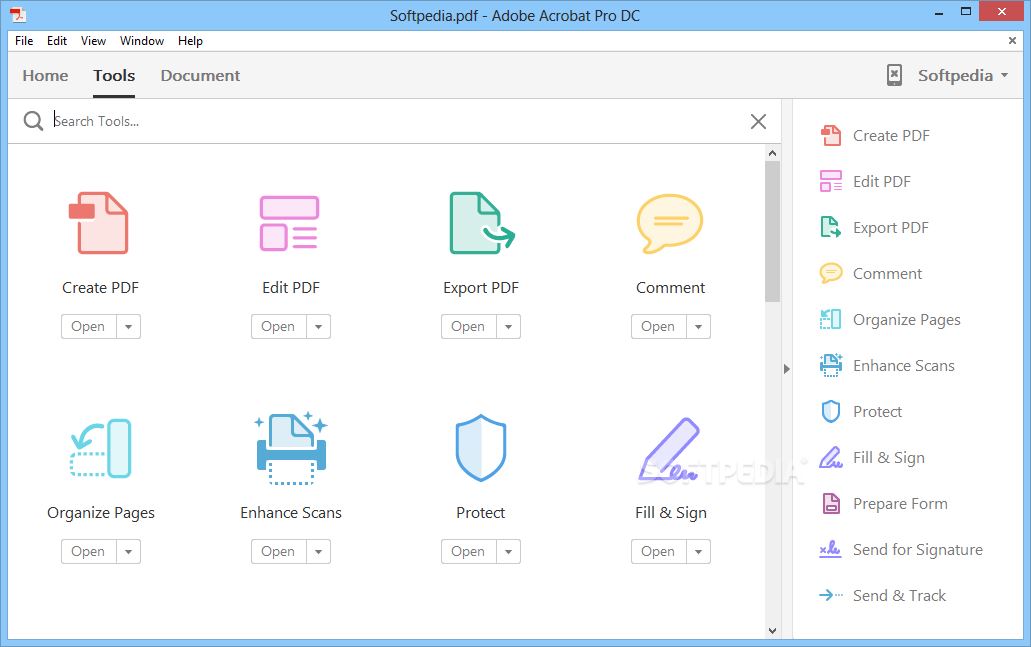Click the Open button under Fill & Sign

coord(658,551)
